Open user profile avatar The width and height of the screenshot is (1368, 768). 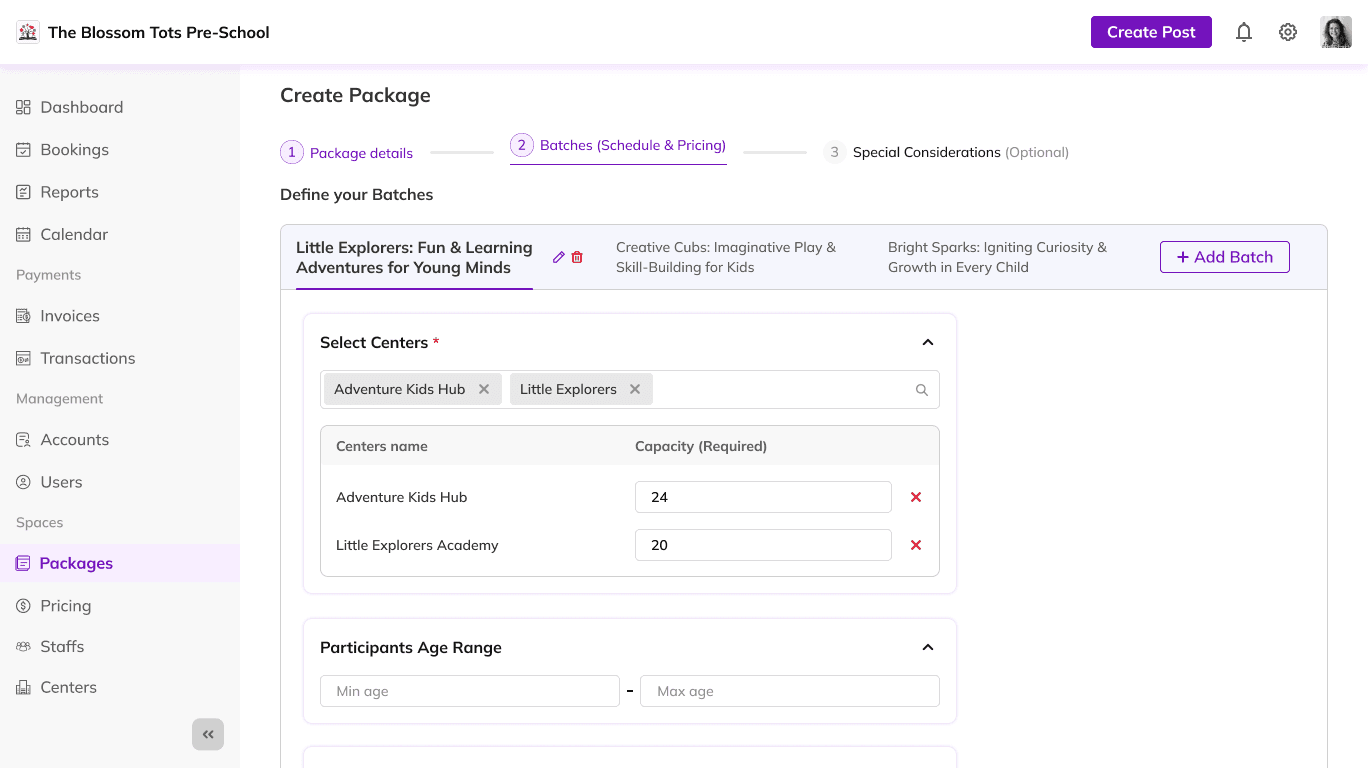[1336, 32]
